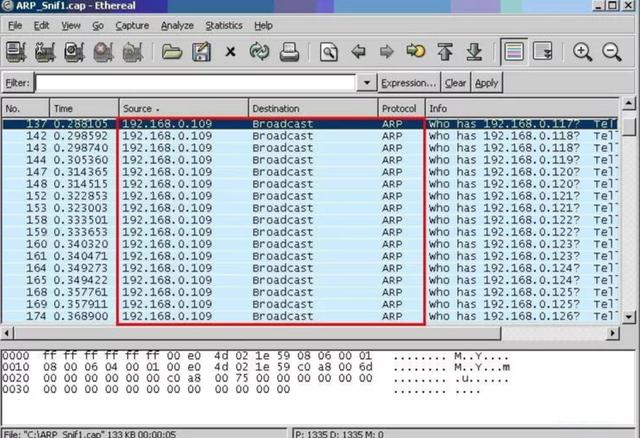Save capture file as icon
This screenshot has height=438, width=640.
[201, 52]
